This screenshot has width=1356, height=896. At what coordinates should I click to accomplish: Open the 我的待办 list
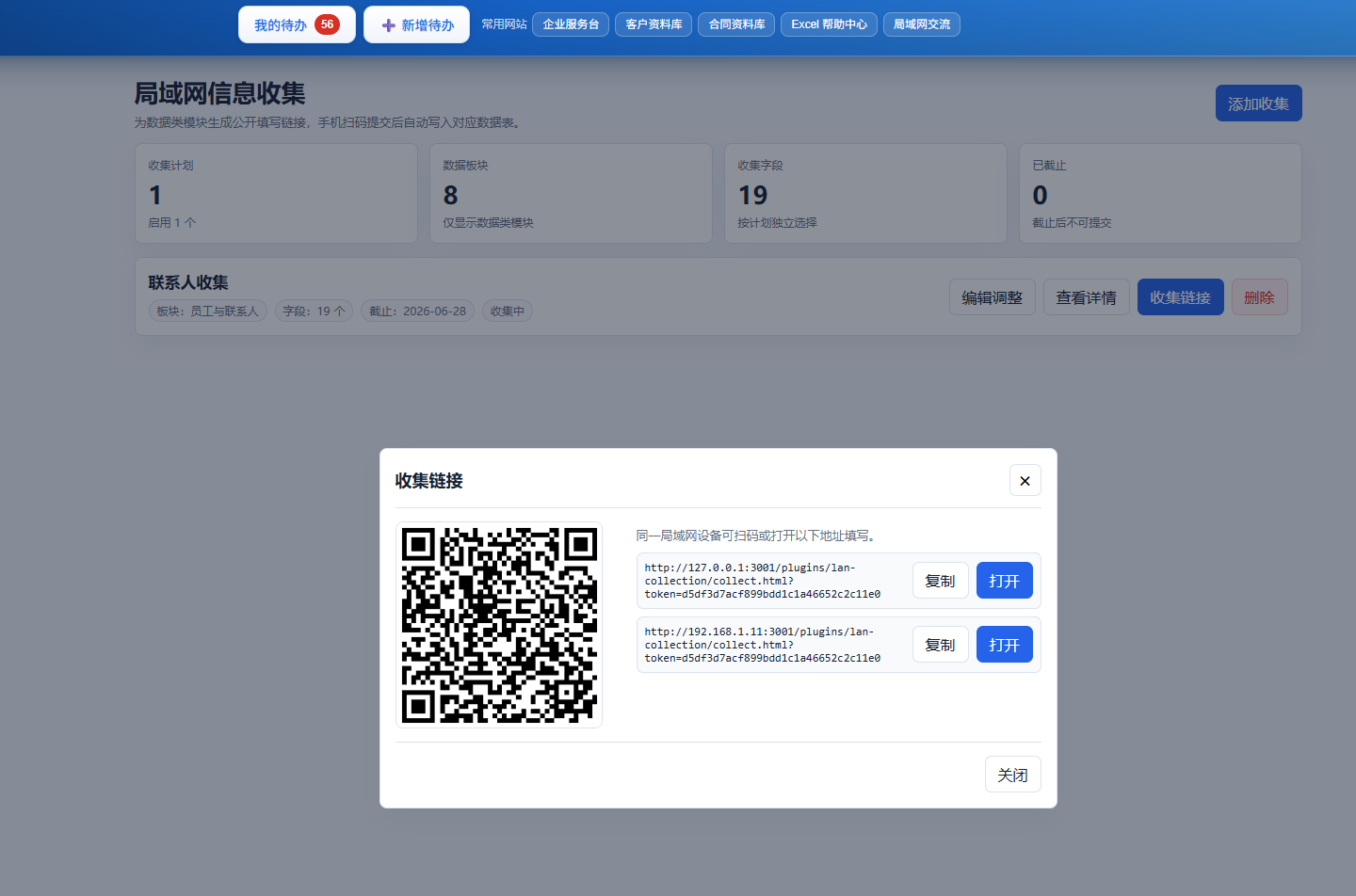[297, 24]
